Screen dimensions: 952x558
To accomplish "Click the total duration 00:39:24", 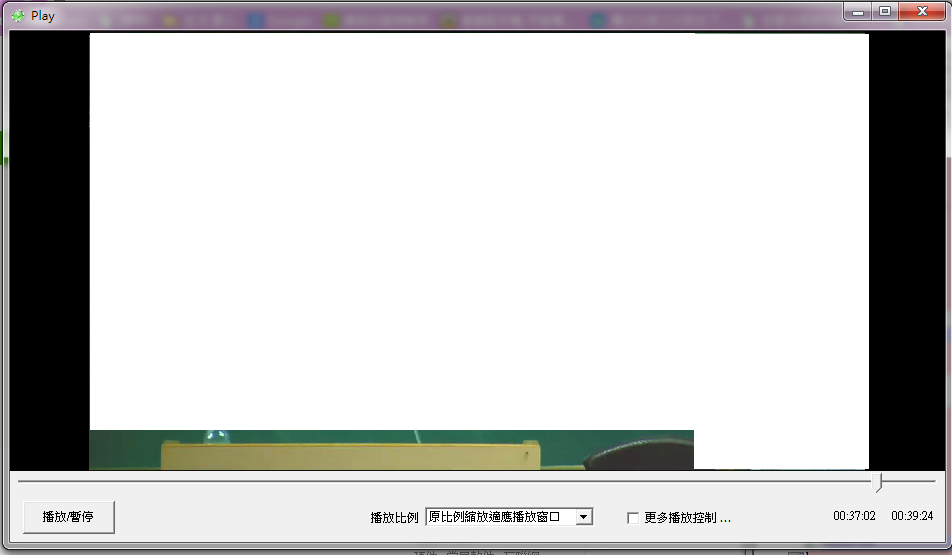I will [912, 516].
